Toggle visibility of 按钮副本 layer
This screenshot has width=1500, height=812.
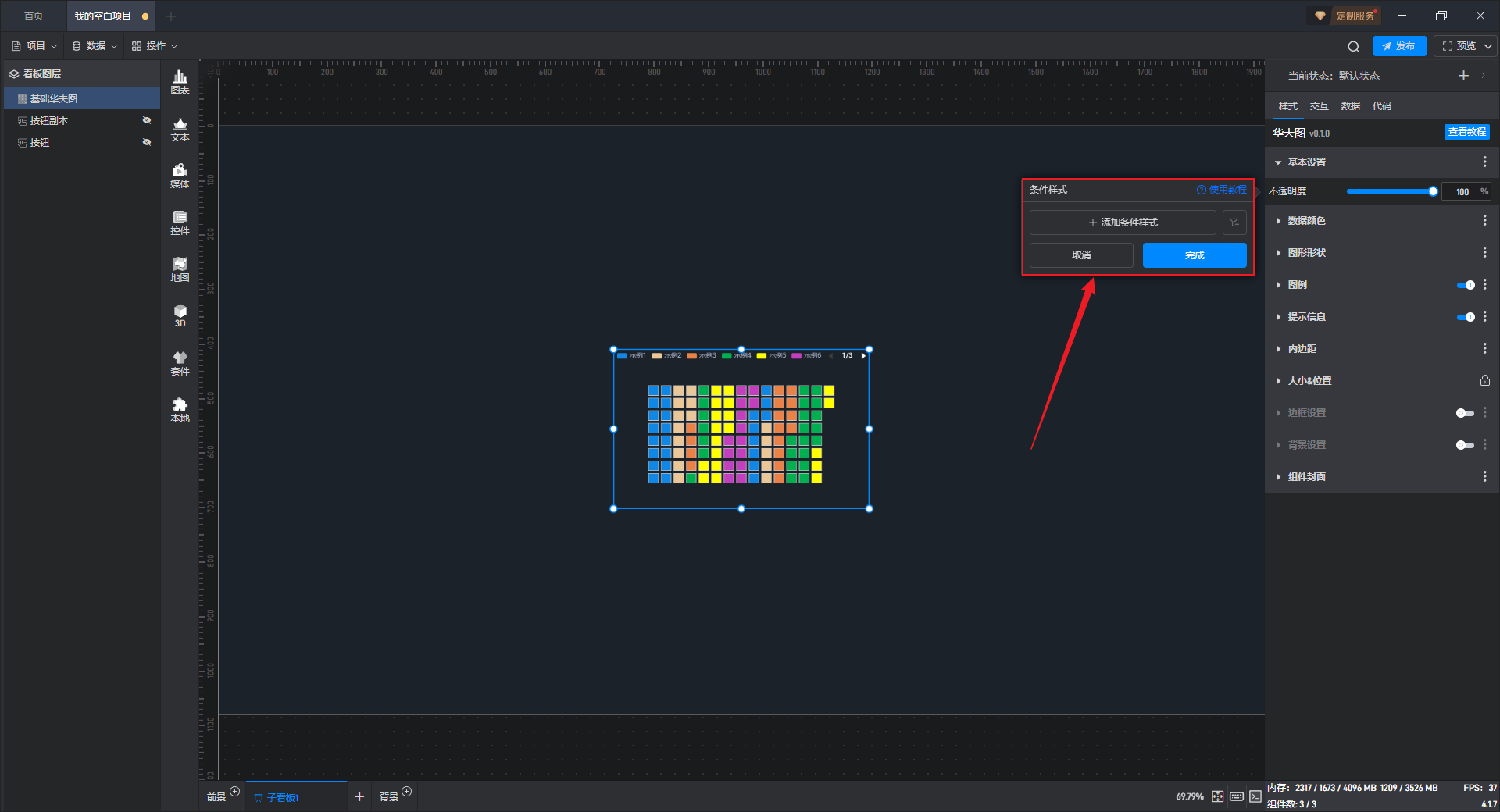pyautogui.click(x=146, y=120)
